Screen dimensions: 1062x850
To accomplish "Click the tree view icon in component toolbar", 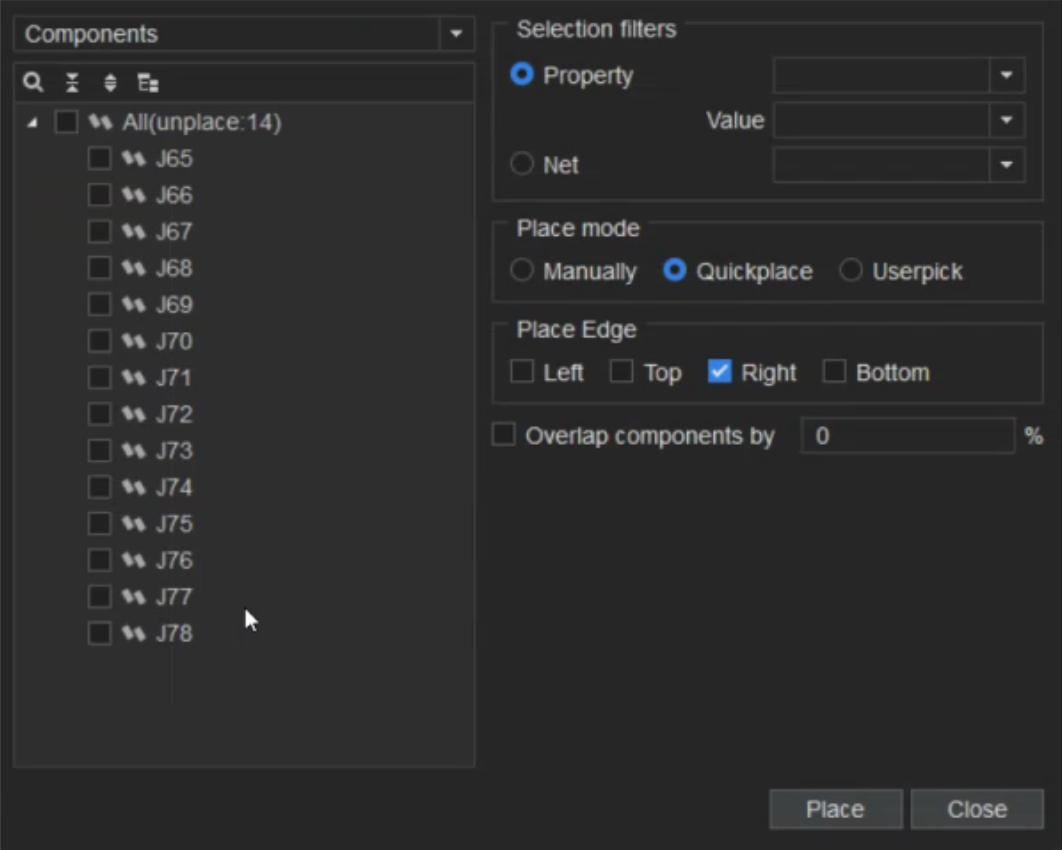I will 148,83.
